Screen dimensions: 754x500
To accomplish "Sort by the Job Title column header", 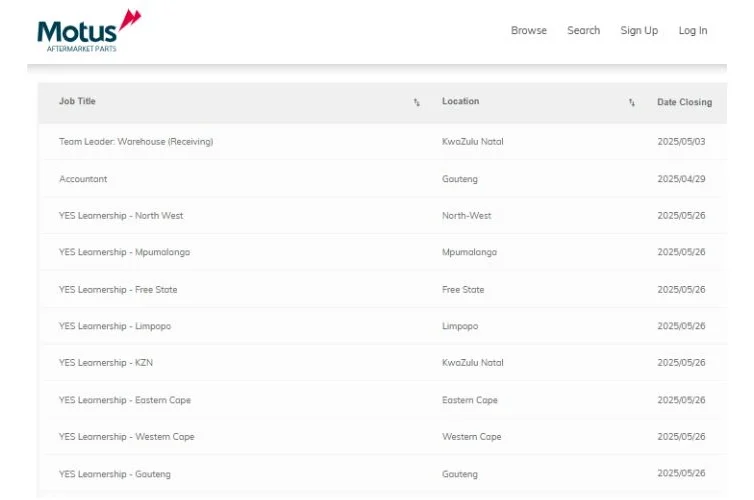I will click(x=78, y=102).
